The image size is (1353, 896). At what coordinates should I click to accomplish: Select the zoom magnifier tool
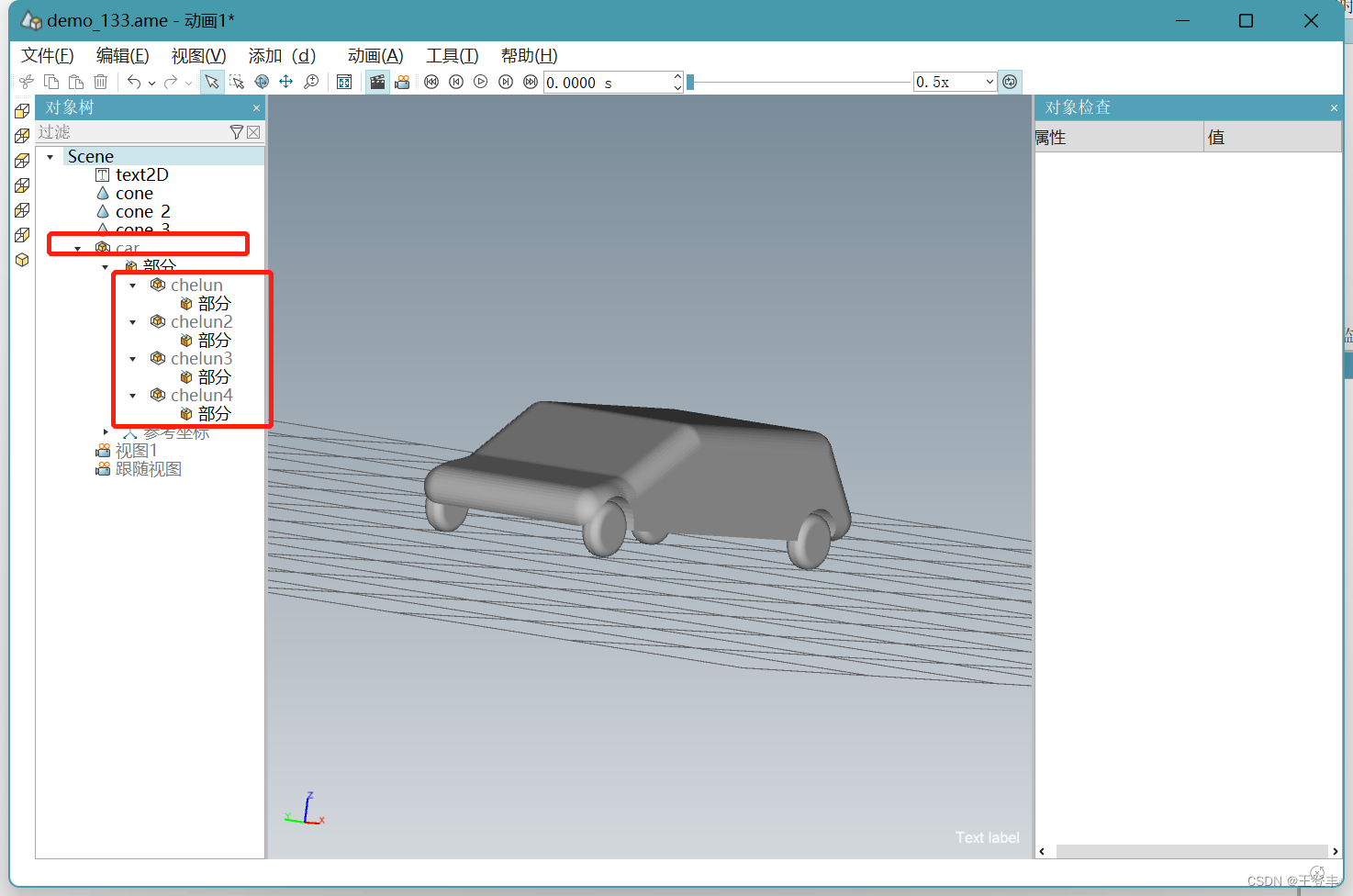click(x=312, y=82)
